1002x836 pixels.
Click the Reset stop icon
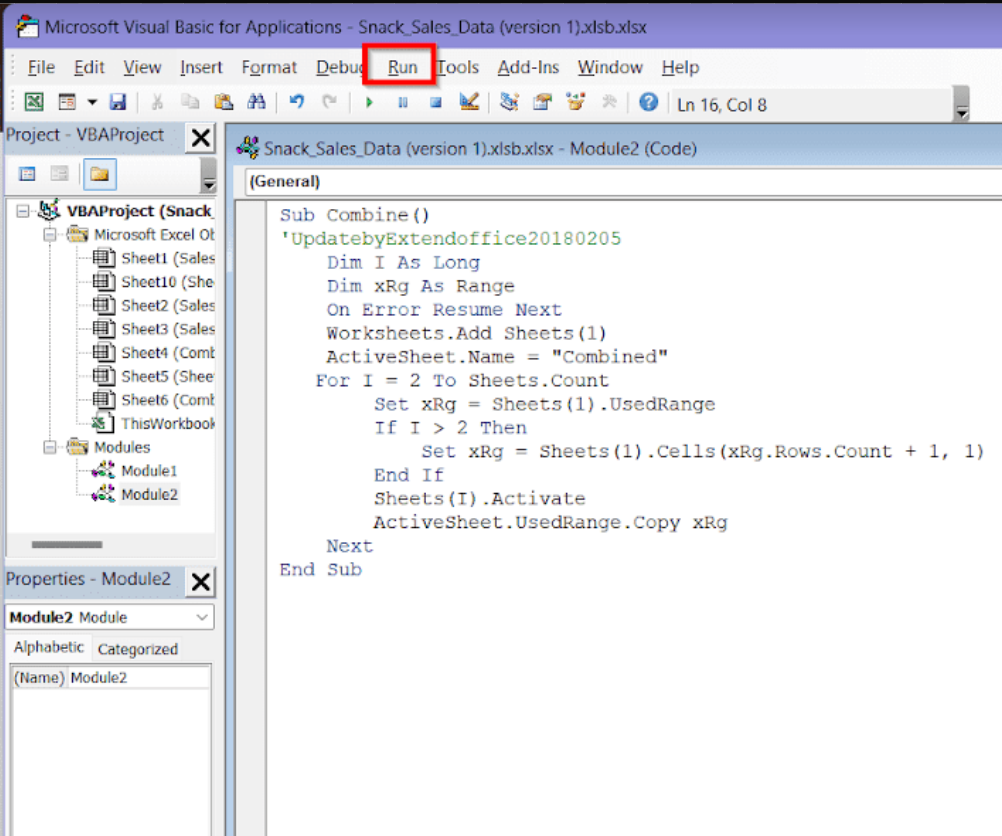(x=436, y=102)
